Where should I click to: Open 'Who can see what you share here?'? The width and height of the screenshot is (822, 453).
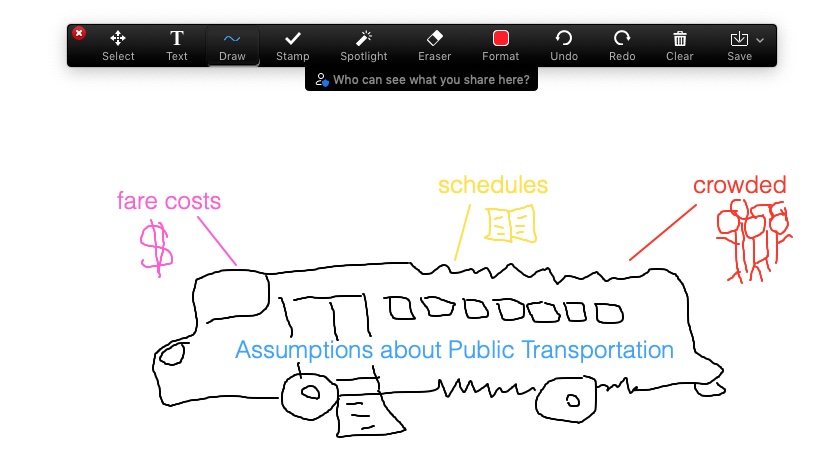(421, 79)
